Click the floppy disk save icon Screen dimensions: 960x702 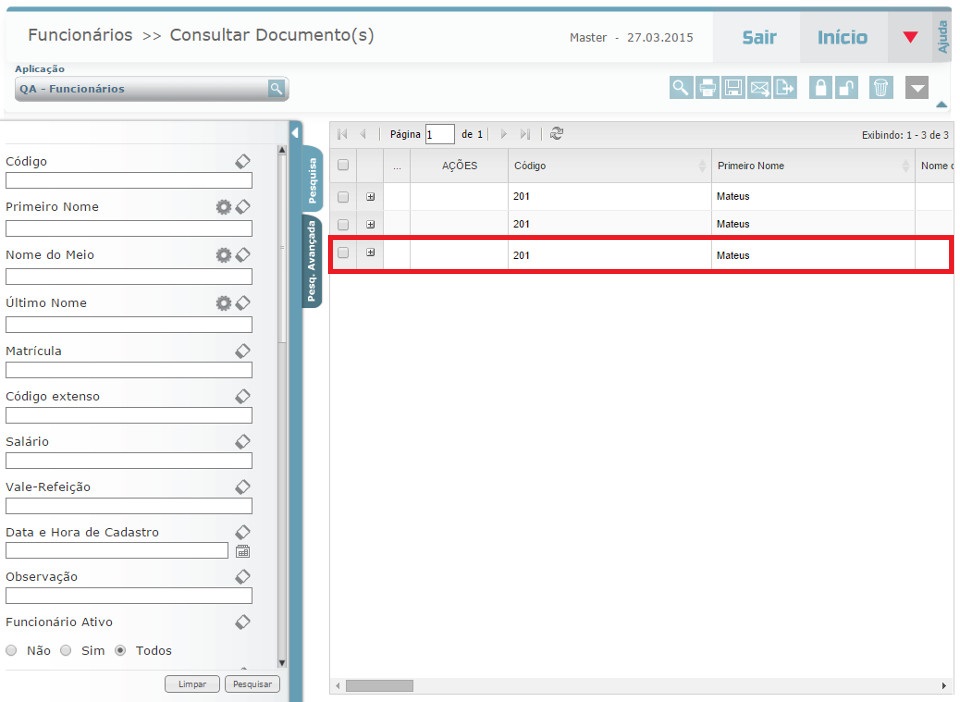pyautogui.click(x=733, y=88)
